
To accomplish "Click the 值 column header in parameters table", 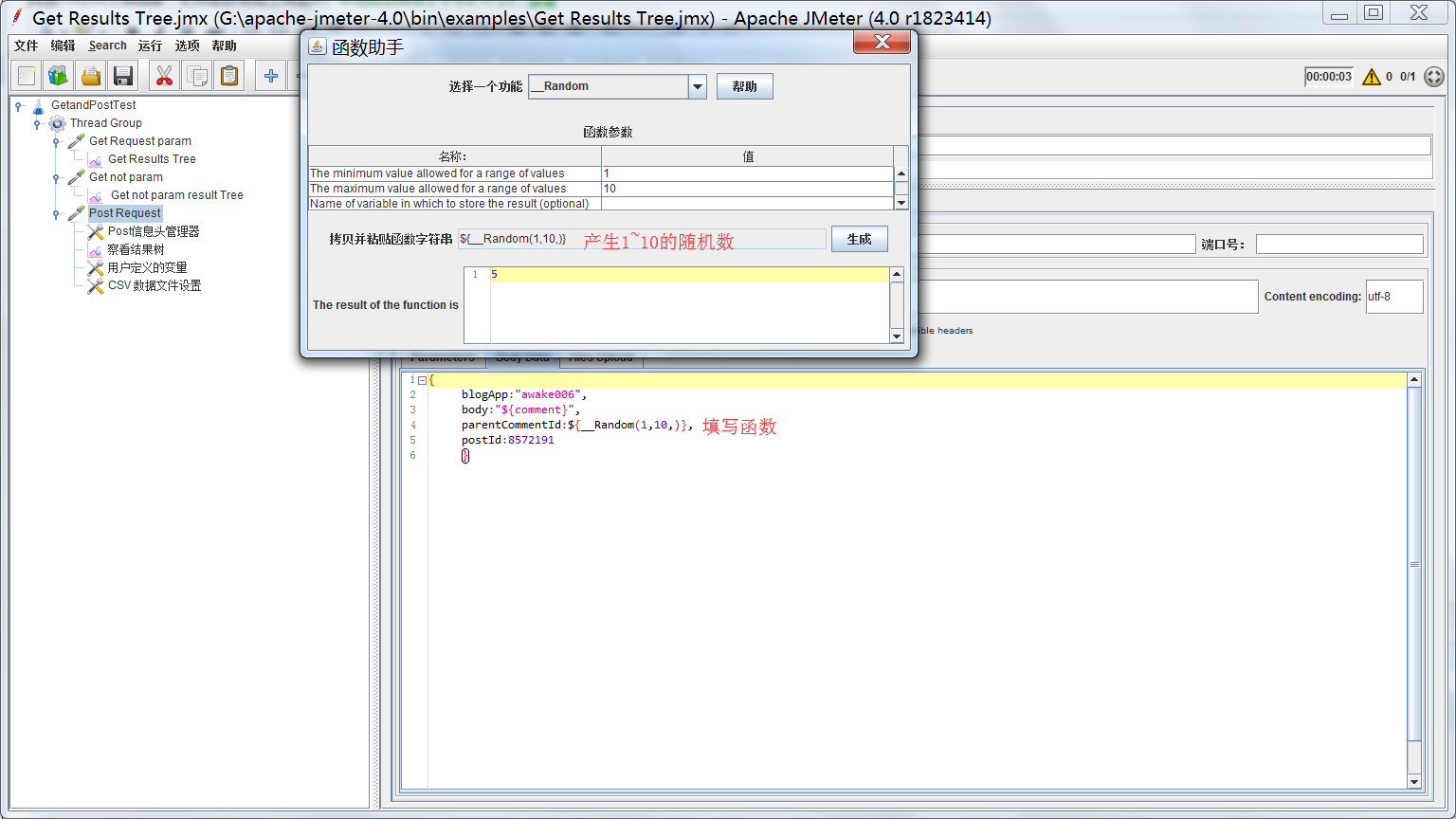I will tap(747, 156).
